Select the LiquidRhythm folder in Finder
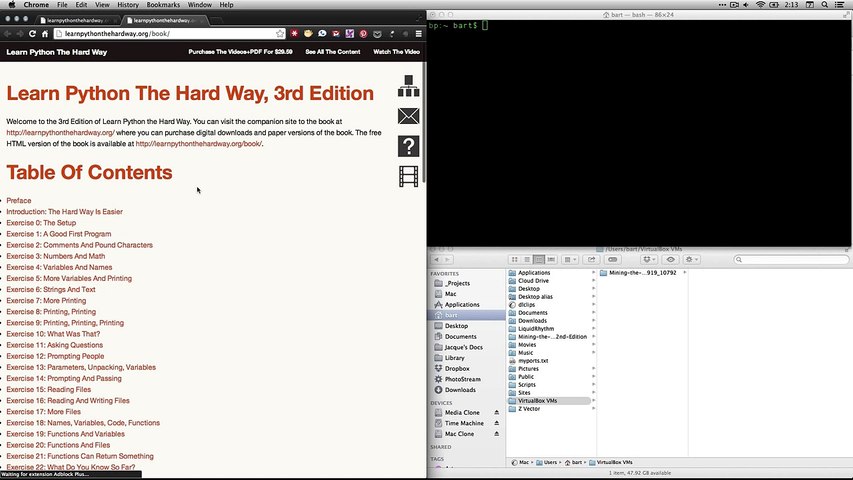Screen dimensions: 853x480 [x=536, y=329]
